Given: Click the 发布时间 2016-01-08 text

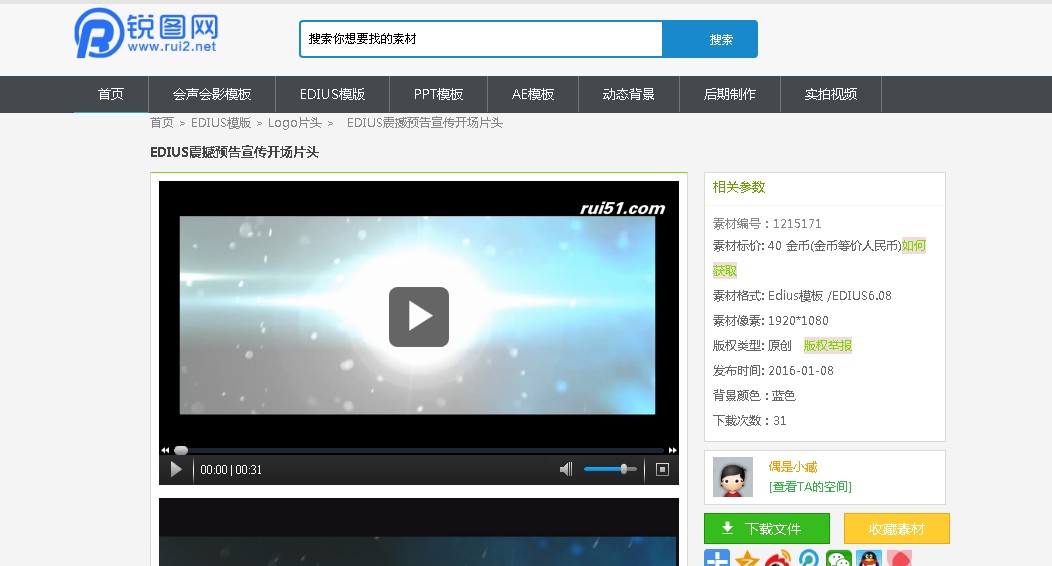Looking at the screenshot, I should coord(773,371).
